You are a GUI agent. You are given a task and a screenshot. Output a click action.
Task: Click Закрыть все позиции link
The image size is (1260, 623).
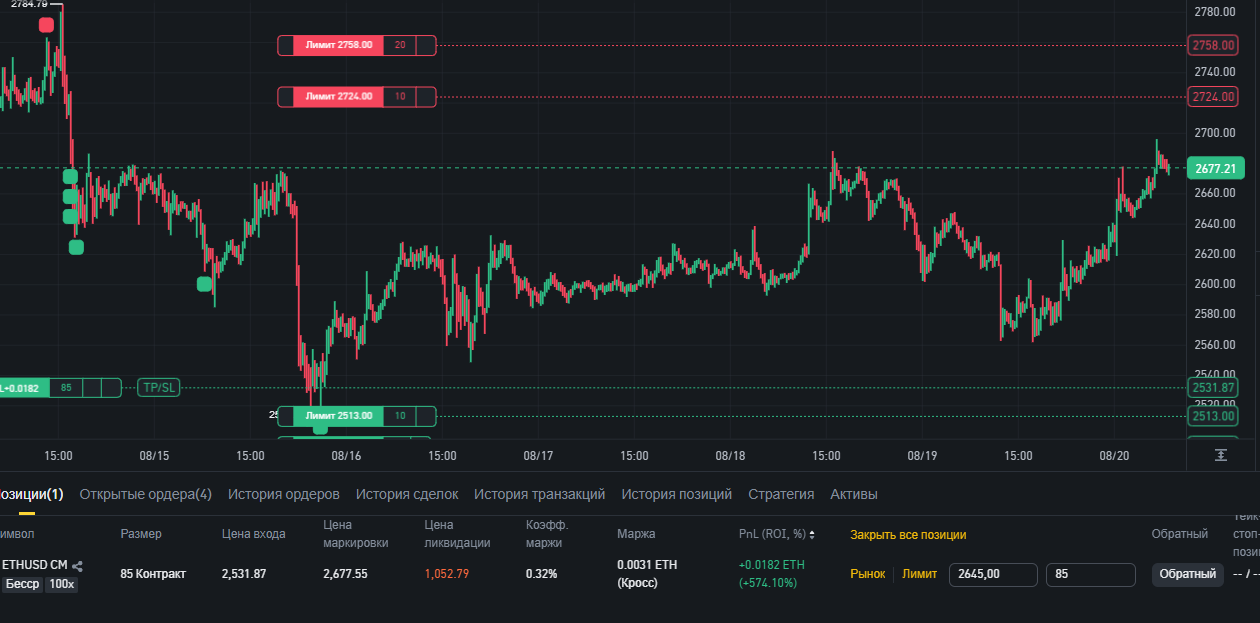(908, 534)
